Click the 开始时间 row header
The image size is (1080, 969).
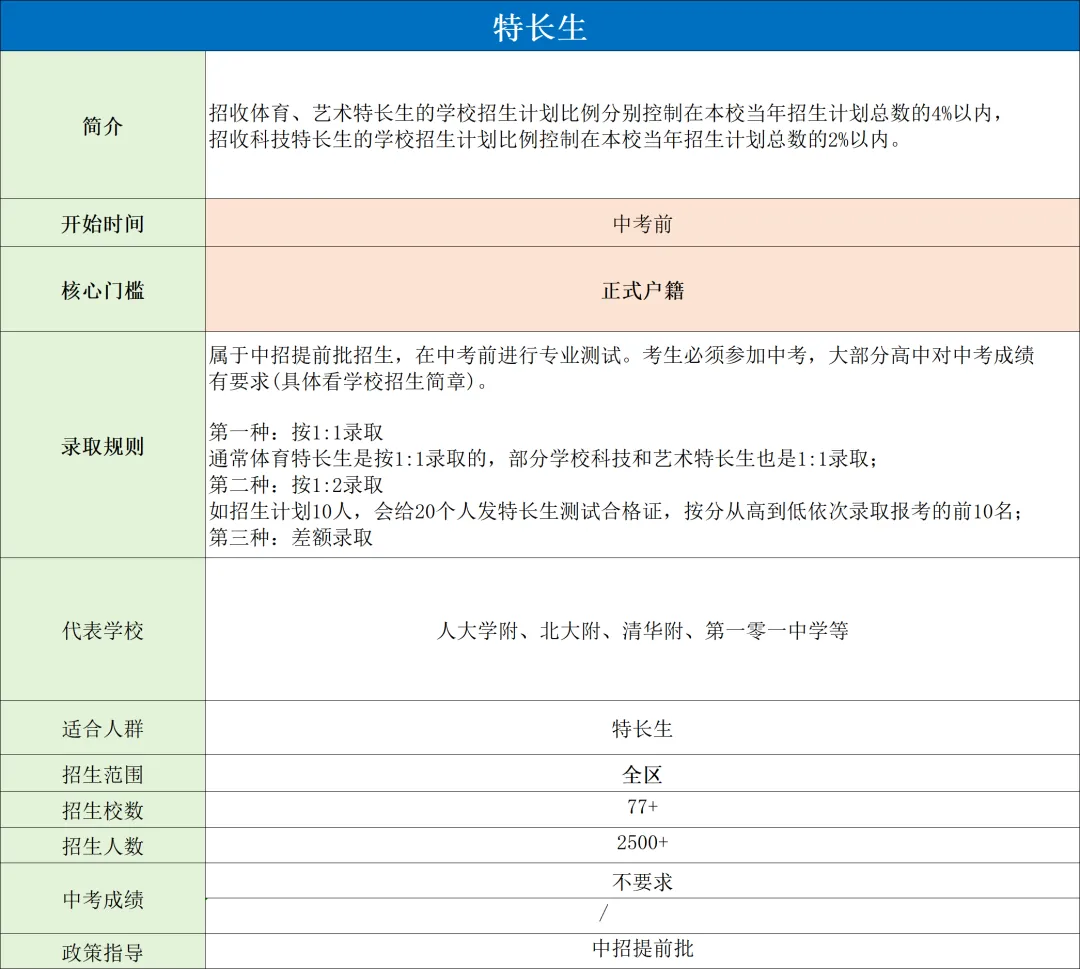(x=103, y=224)
